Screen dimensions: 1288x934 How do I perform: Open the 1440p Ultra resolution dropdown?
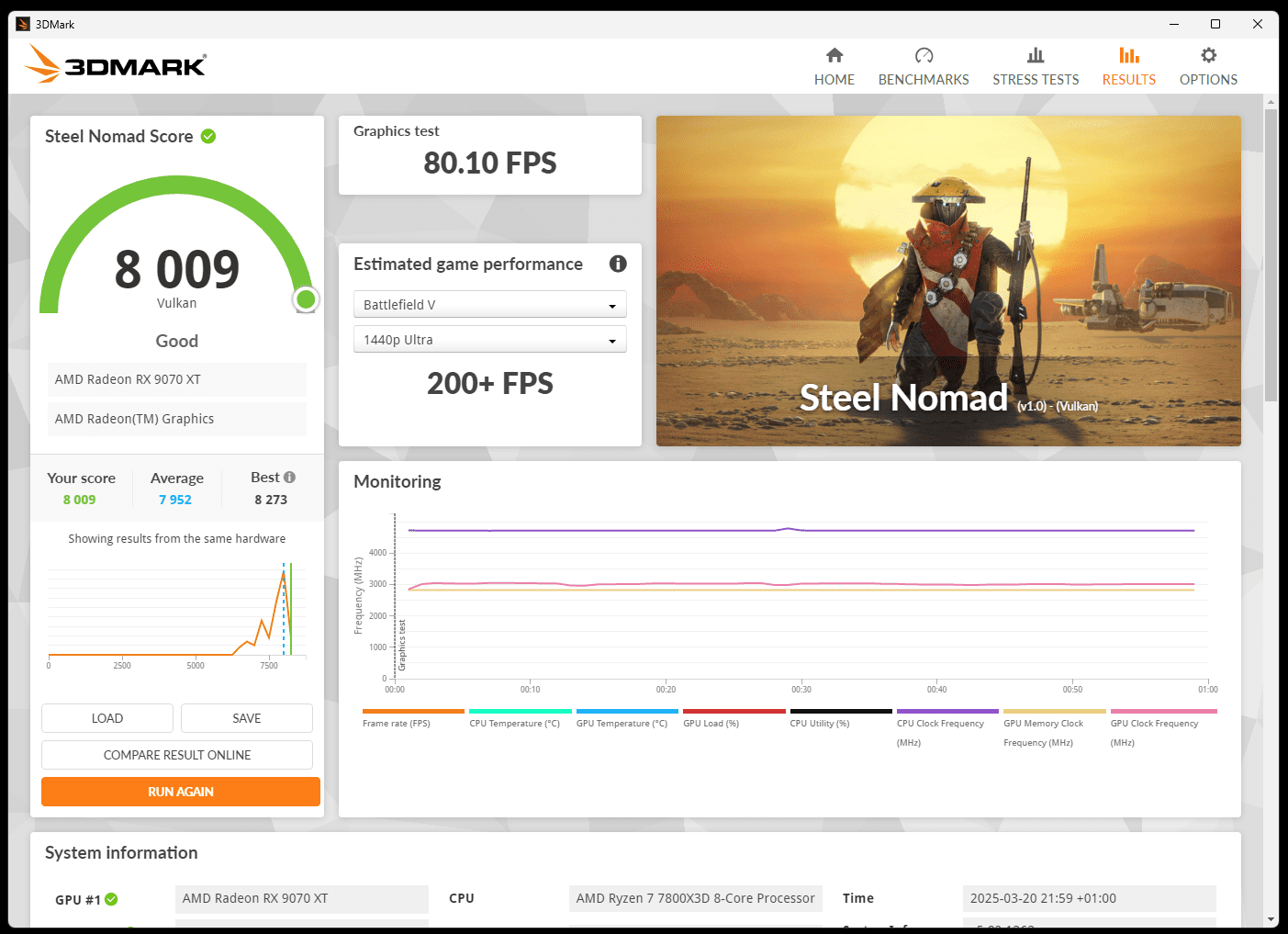(490, 339)
